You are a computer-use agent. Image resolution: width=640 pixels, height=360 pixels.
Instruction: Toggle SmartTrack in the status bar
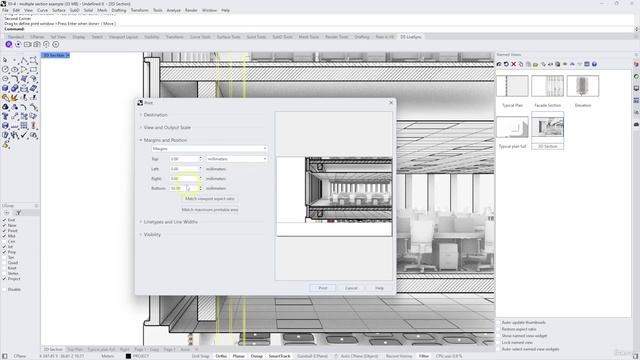tap(279, 356)
